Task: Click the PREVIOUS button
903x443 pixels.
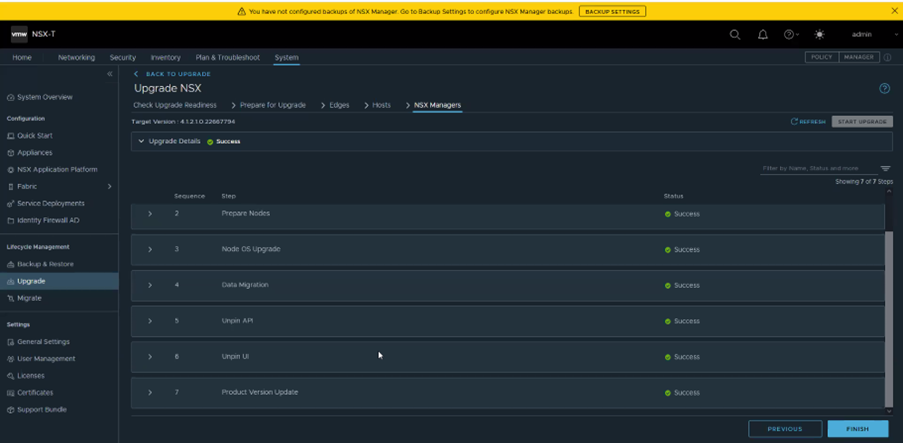Action: coord(785,429)
